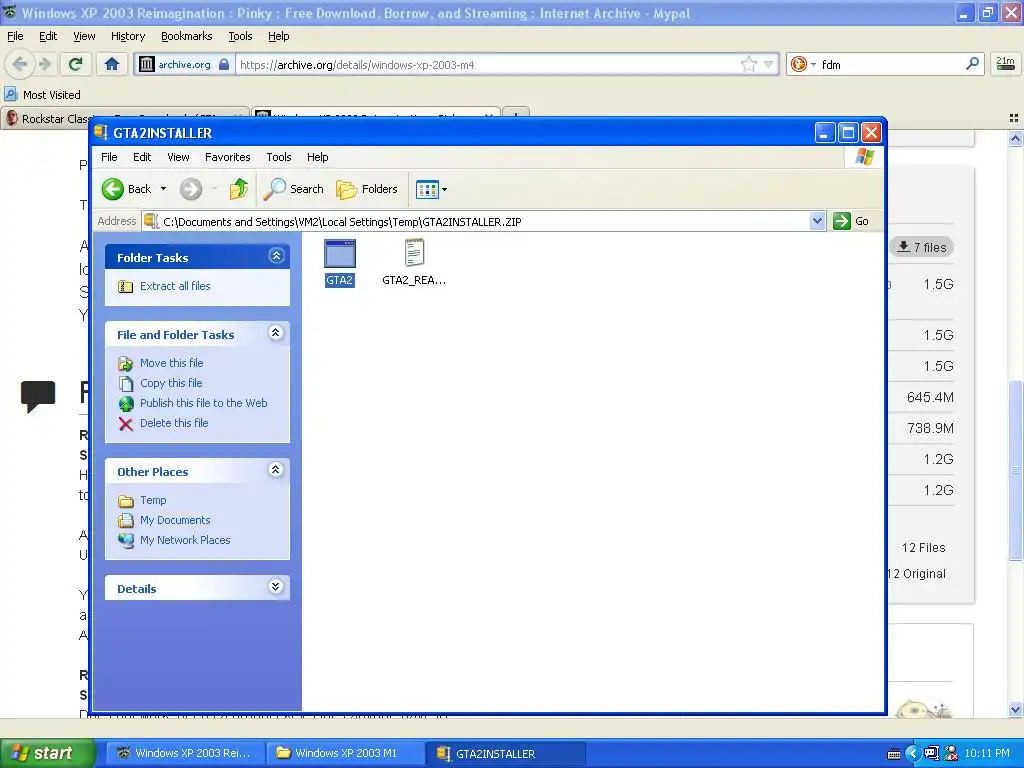Click the bookmark star in URL bar

tap(748, 64)
